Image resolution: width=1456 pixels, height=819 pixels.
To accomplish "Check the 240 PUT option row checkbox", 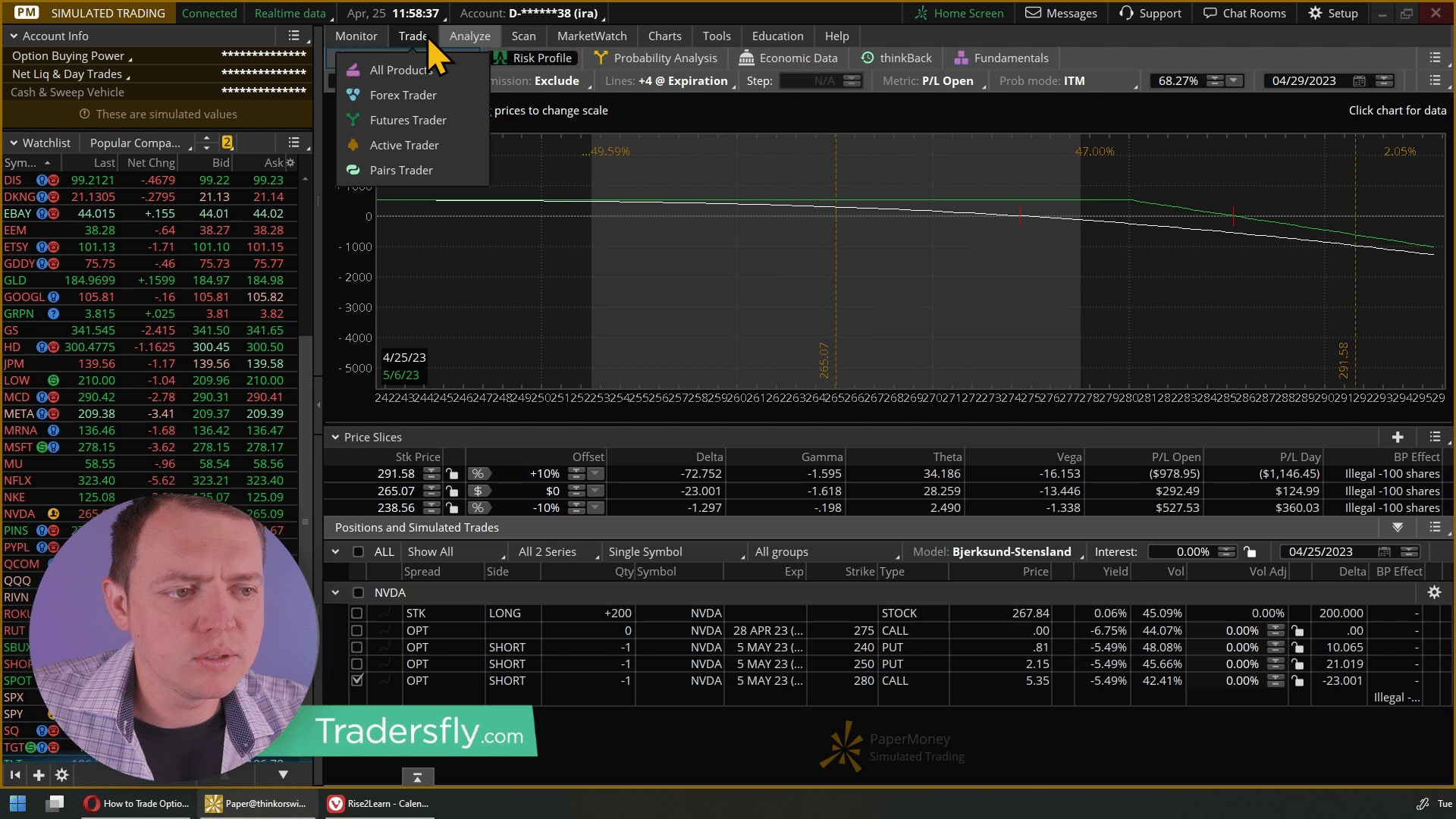I will point(356,647).
